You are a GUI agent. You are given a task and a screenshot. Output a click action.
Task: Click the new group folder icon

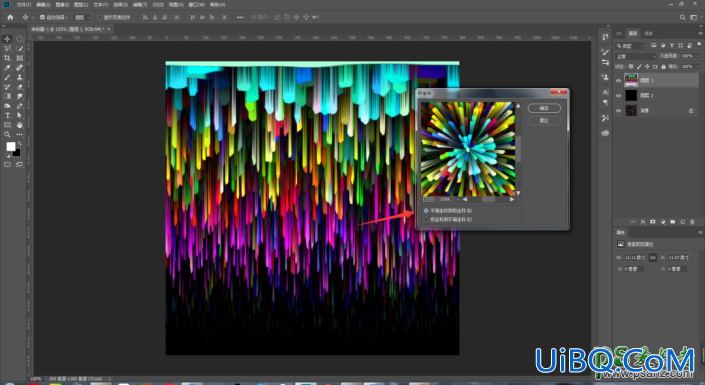click(673, 222)
